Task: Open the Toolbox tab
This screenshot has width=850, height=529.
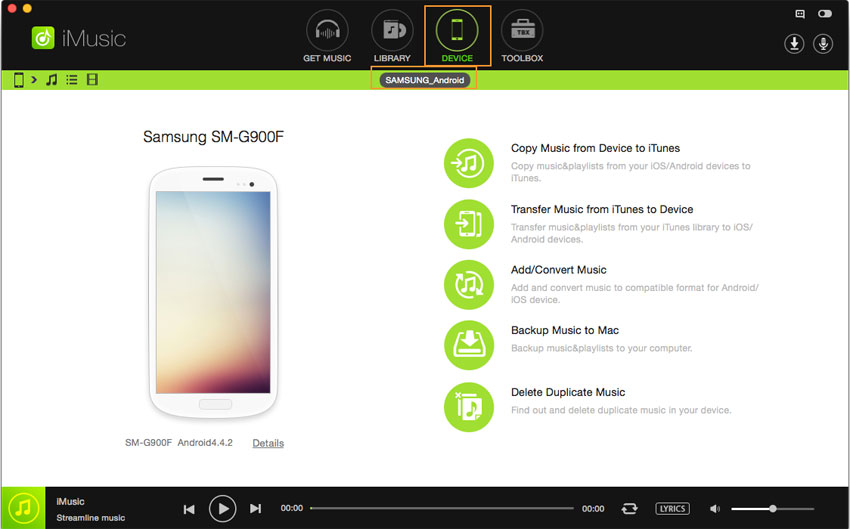Action: [x=521, y=34]
